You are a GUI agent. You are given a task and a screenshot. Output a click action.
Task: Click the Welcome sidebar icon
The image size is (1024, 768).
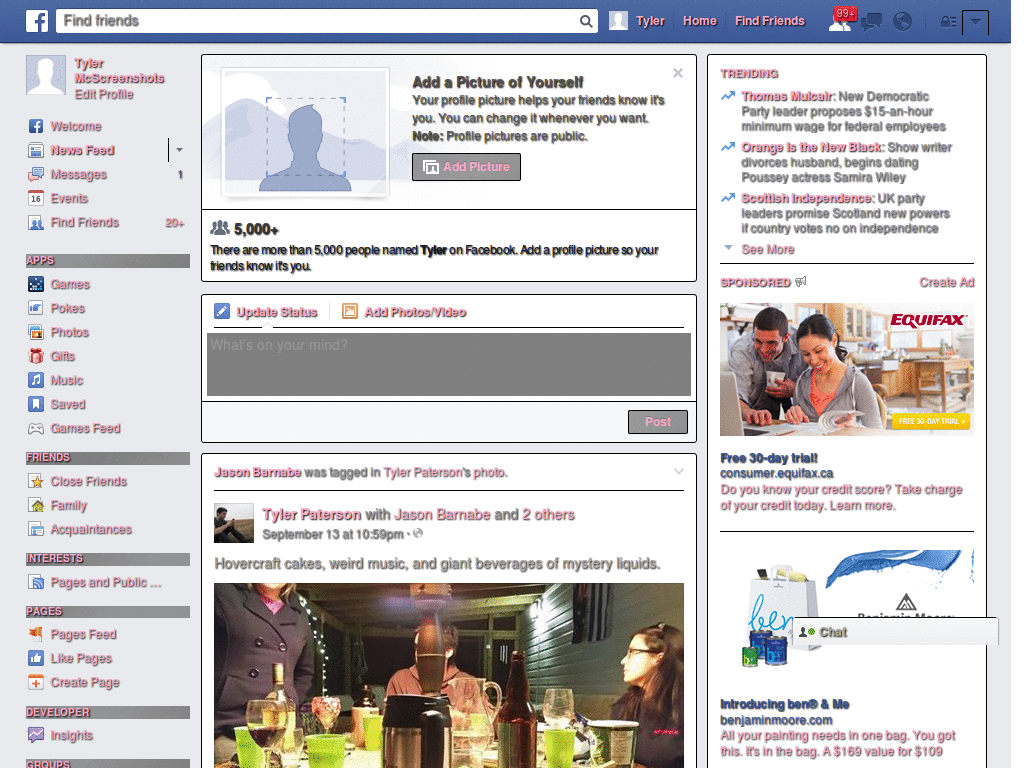pyautogui.click(x=36, y=126)
